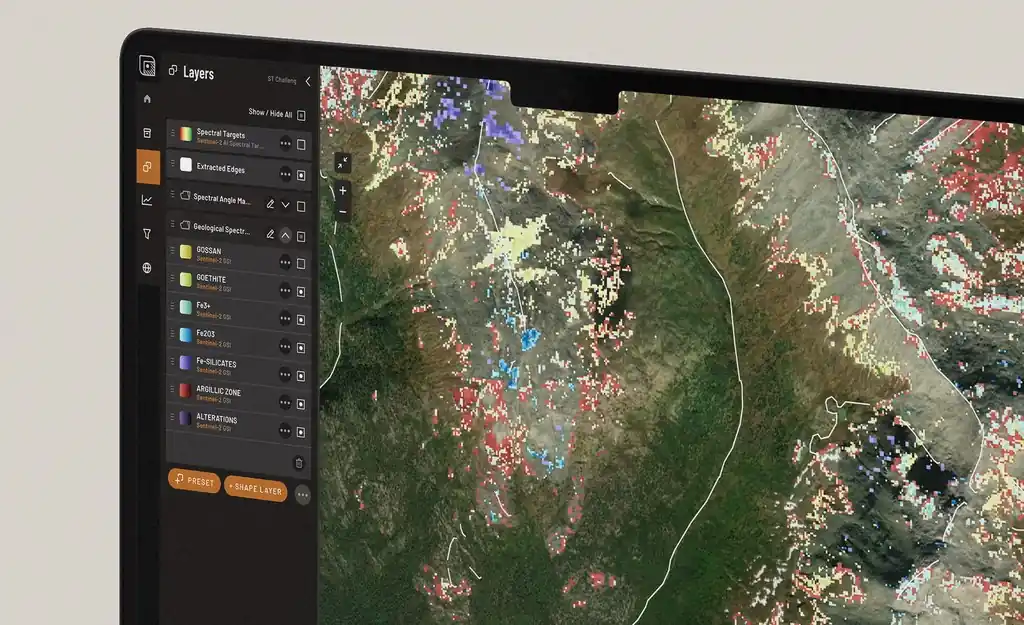1024x625 pixels.
Task: Open the globe icon in the sidebar
Action: pyautogui.click(x=147, y=268)
